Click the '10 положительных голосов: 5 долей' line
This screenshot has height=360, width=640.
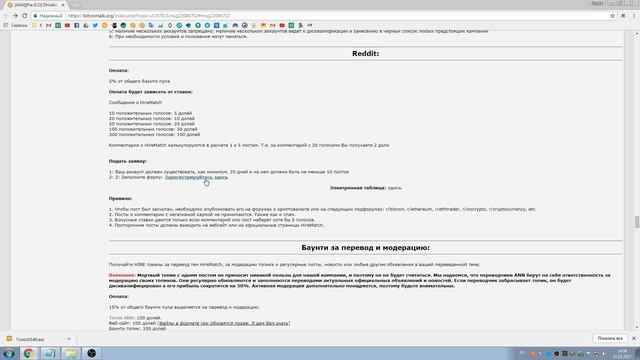click(150, 113)
